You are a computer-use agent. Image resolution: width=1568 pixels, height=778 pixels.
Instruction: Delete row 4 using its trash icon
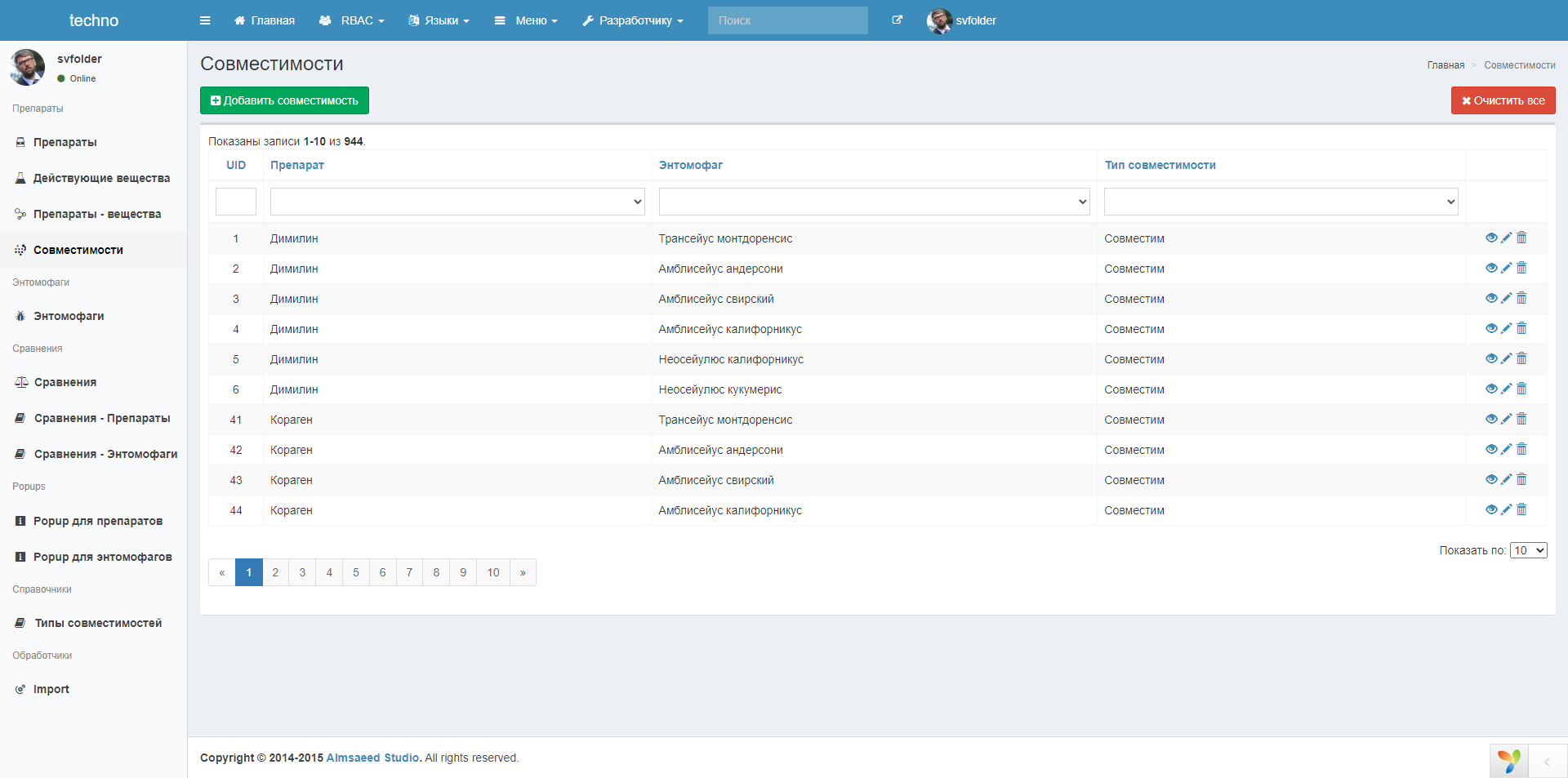pyautogui.click(x=1521, y=329)
